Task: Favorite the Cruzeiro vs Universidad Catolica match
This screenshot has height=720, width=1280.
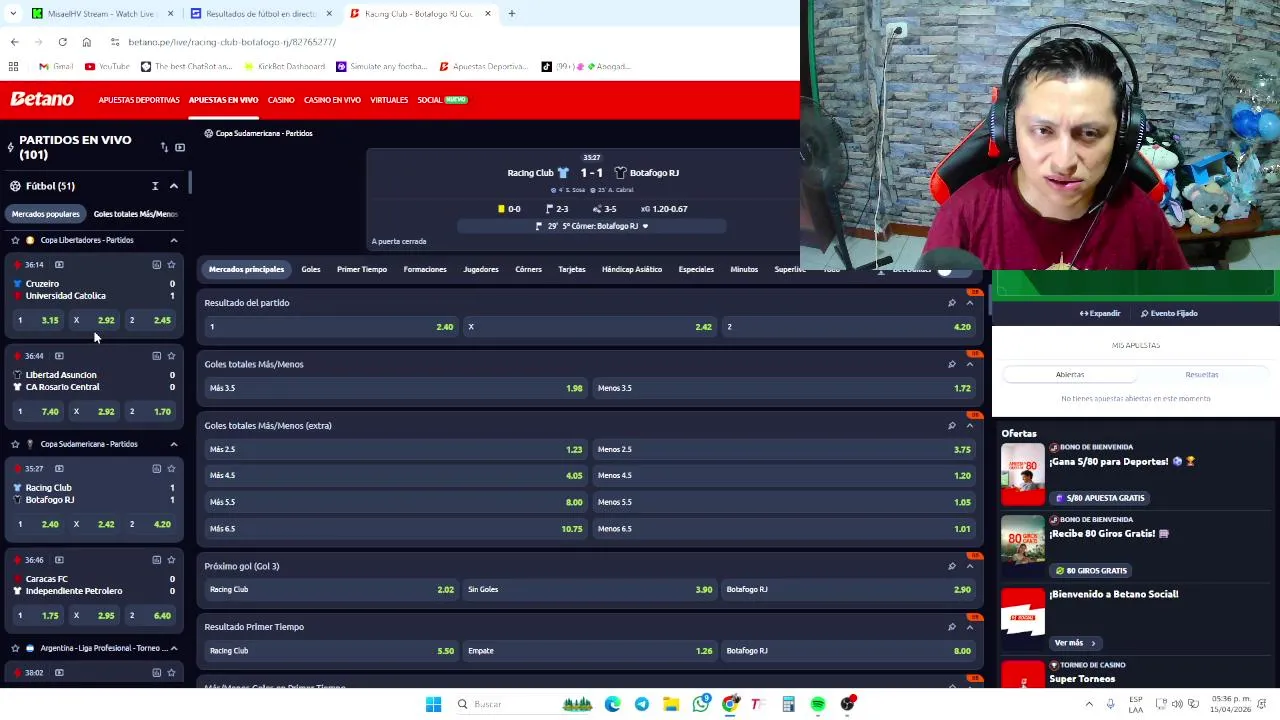Action: pyautogui.click(x=171, y=265)
